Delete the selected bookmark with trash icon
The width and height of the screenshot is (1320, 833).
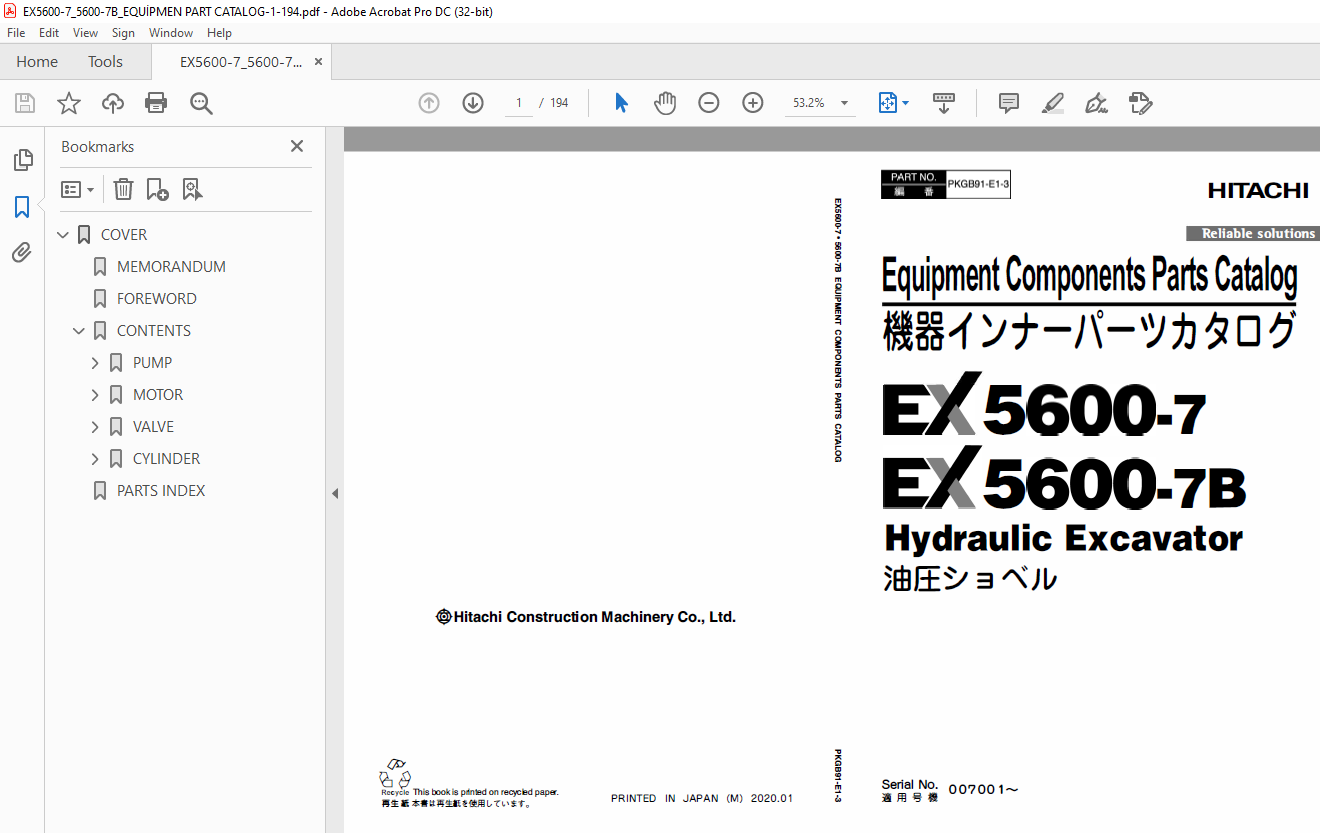point(123,189)
